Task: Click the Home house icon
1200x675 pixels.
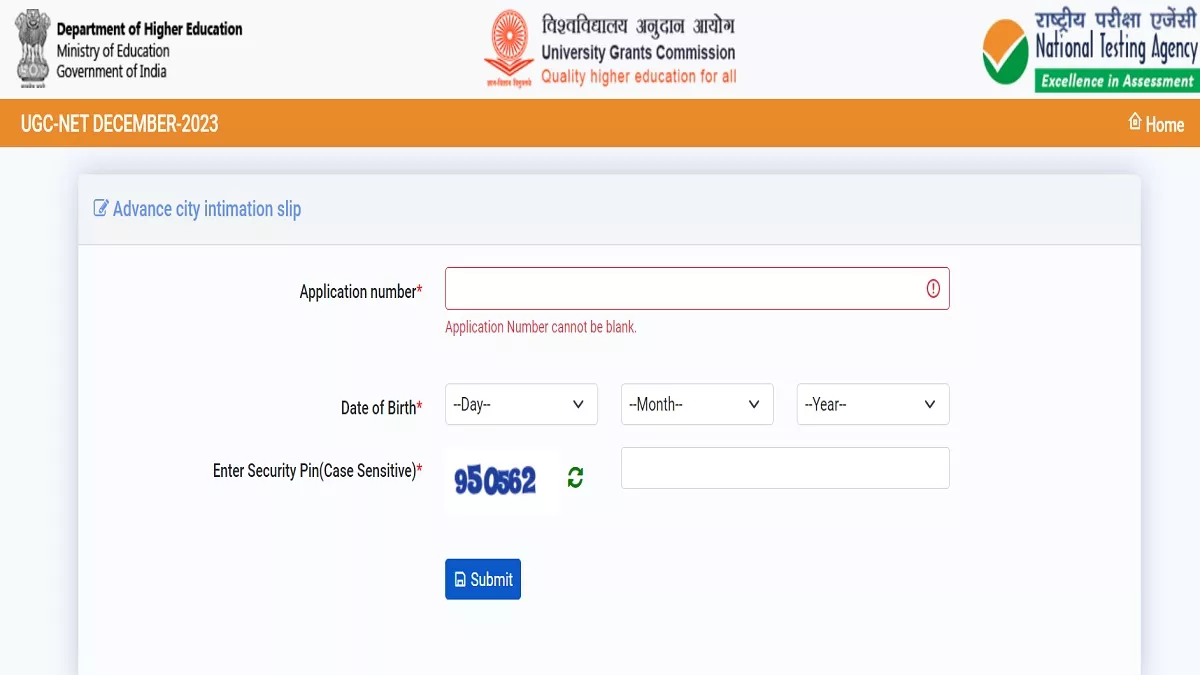Action: 1134,122
